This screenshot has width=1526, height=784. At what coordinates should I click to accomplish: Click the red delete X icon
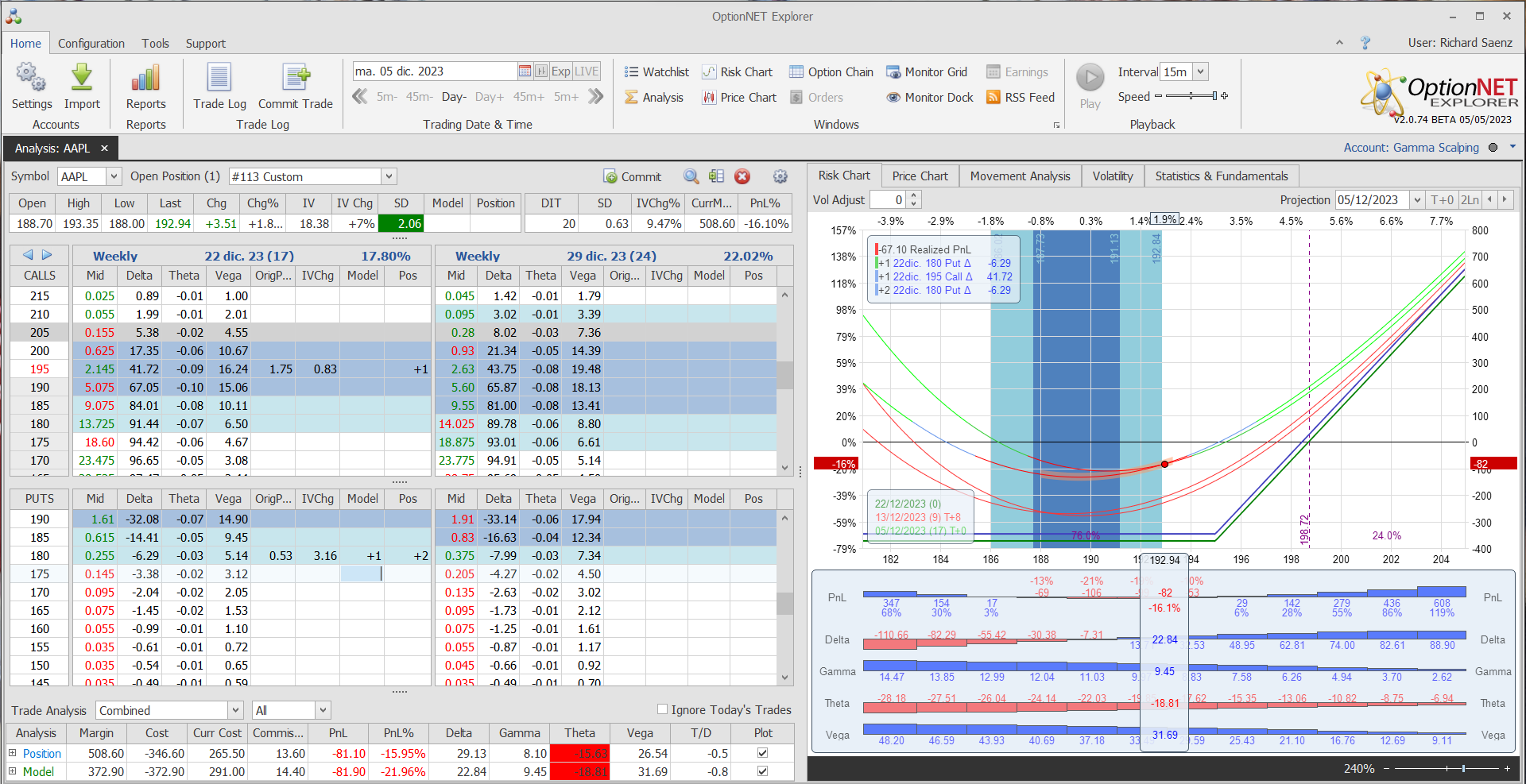pos(742,176)
